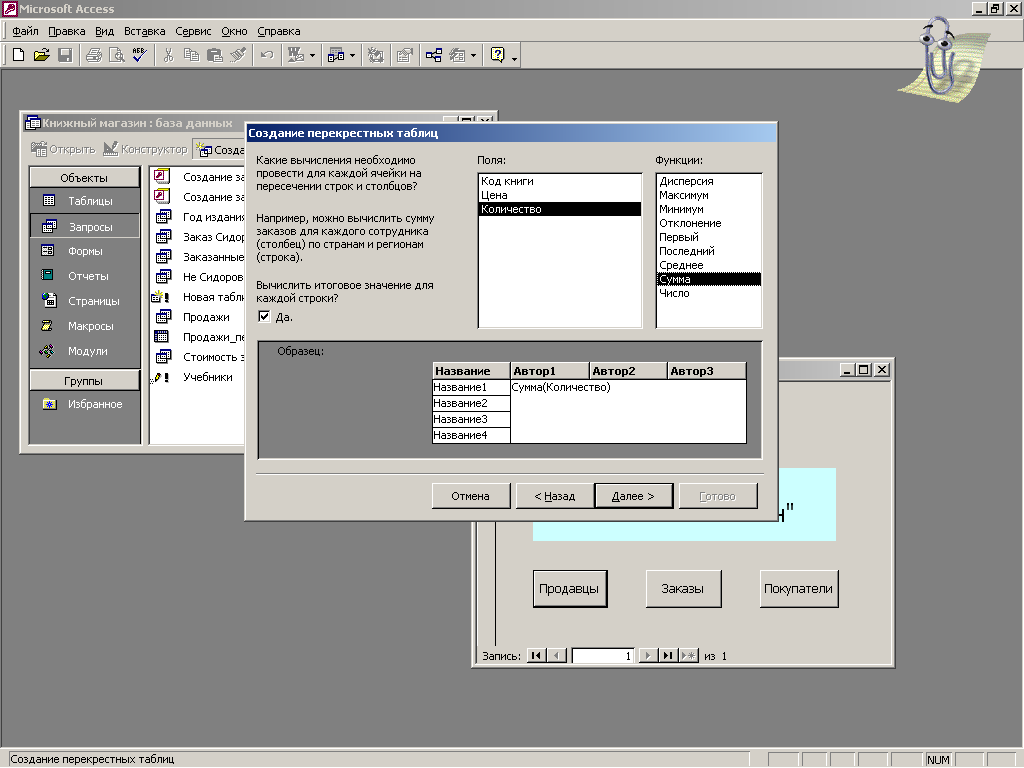1024x768 pixels.
Task: Select Таблицы in Objects panel
Action: (84, 201)
